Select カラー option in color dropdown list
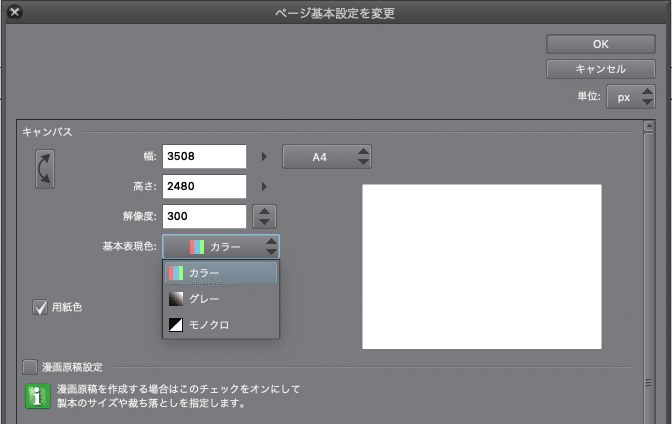Screen dimensions: 672x424 221,273
